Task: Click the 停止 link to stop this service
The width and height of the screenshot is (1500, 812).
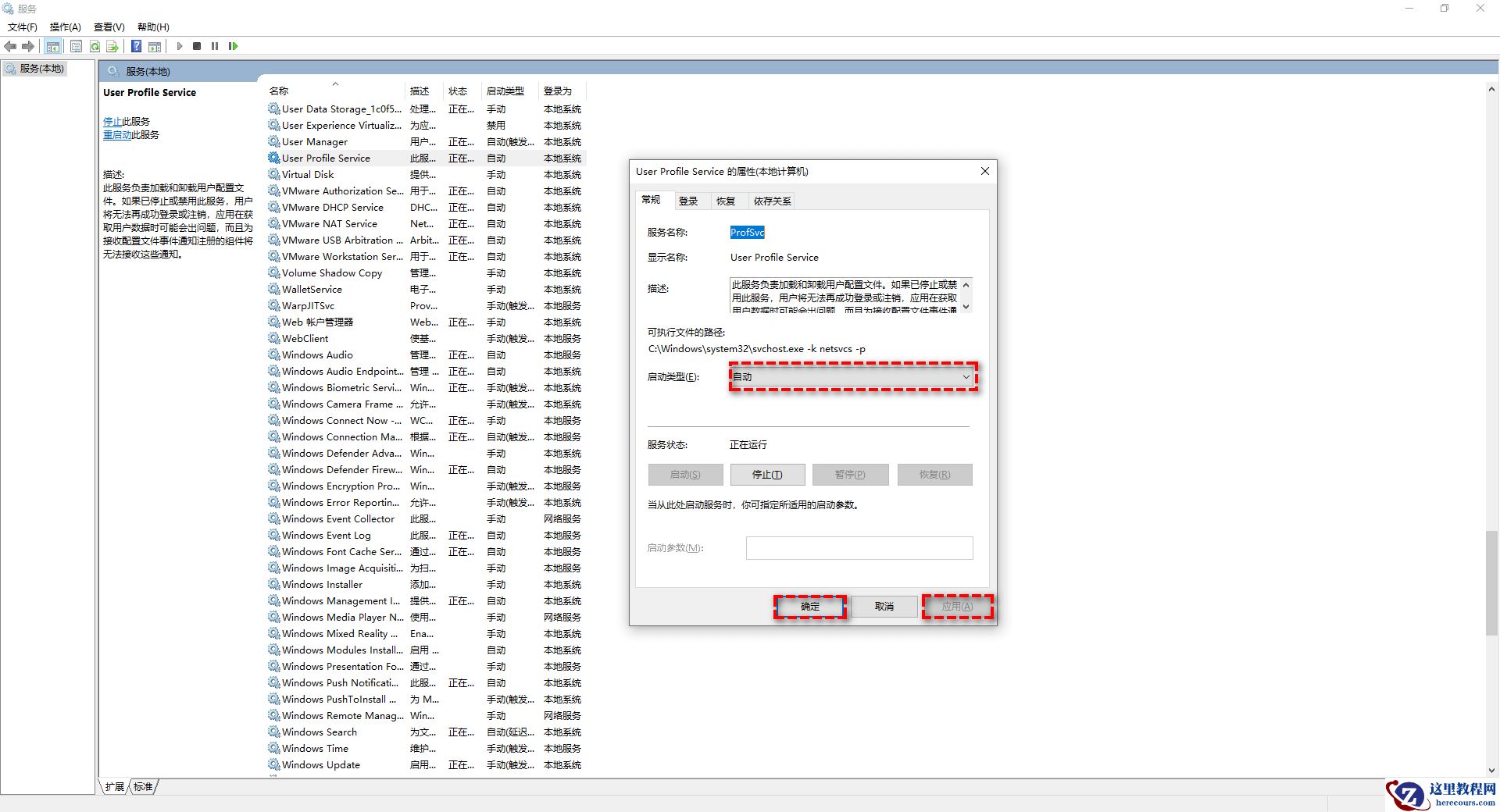Action: pos(112,122)
